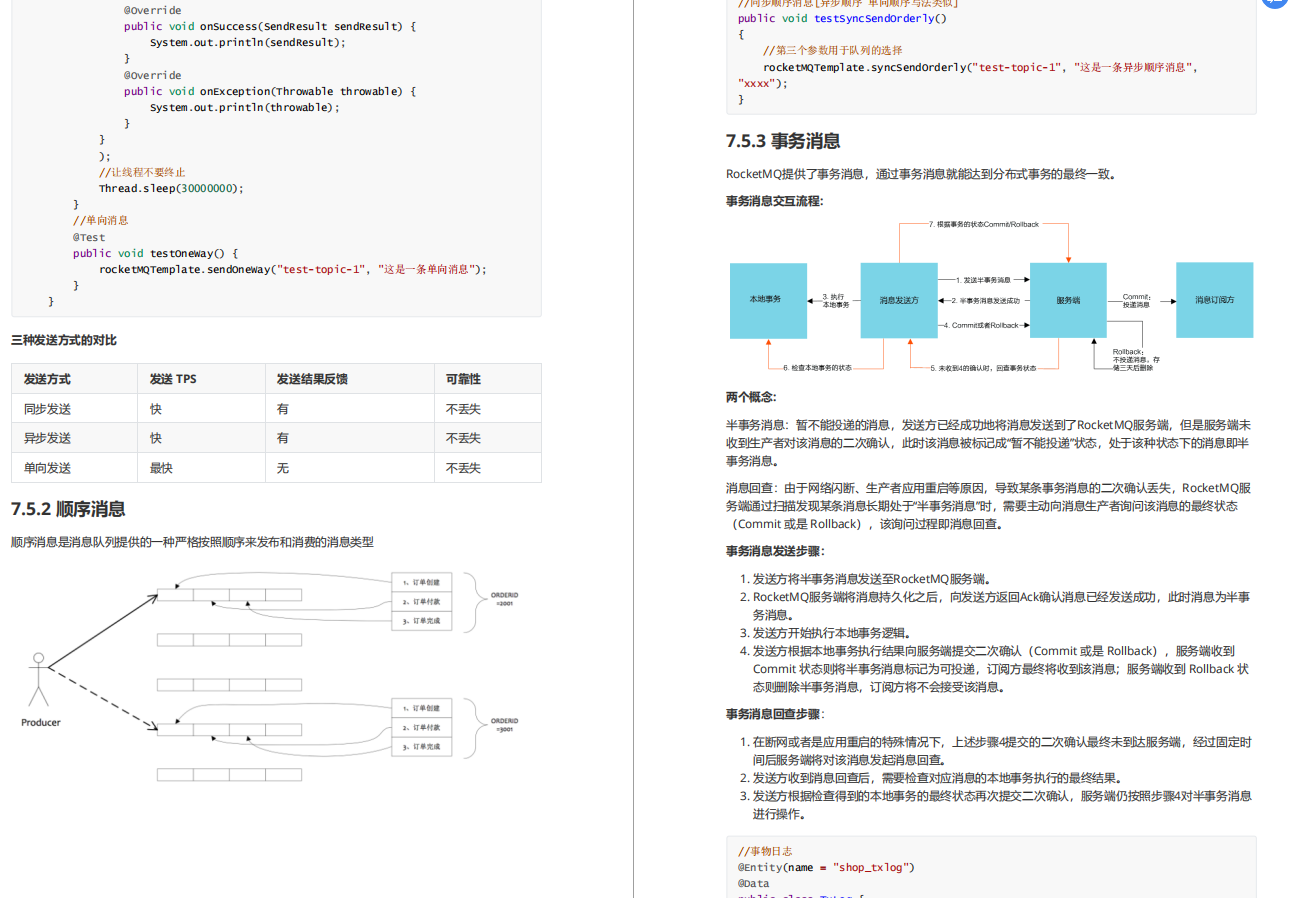Click the 'ORDERID =2001' label

point(504,598)
